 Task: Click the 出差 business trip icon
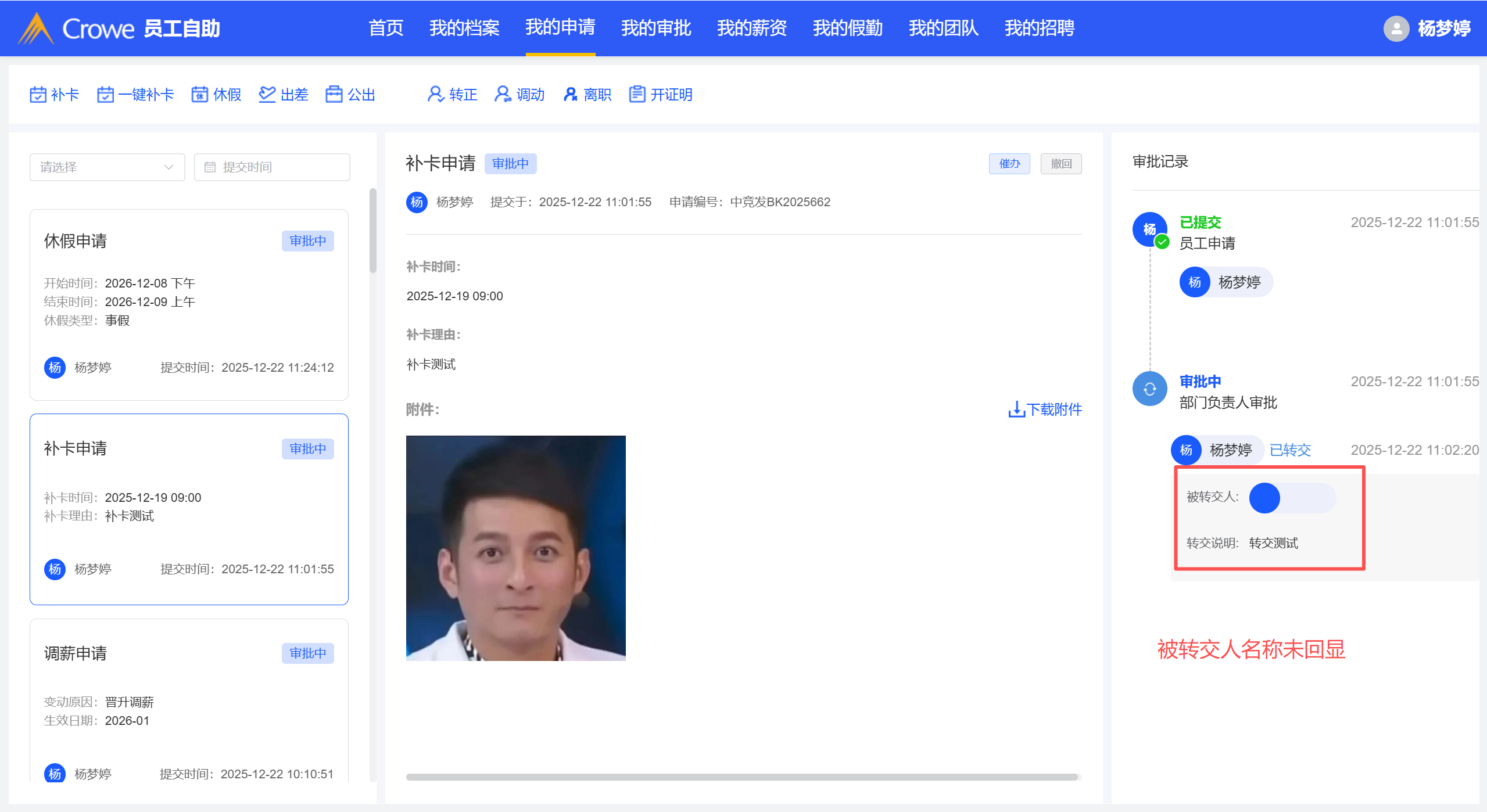click(267, 94)
